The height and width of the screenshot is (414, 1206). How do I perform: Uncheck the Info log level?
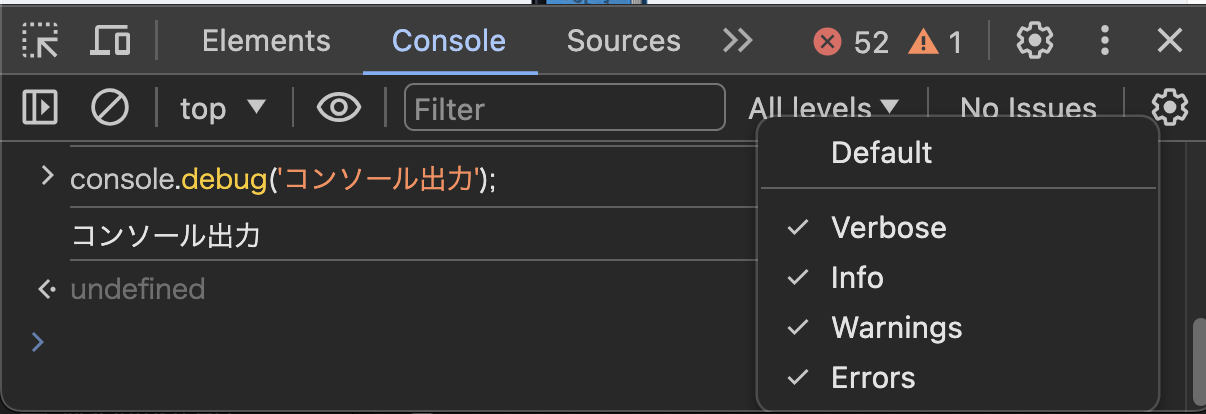857,278
